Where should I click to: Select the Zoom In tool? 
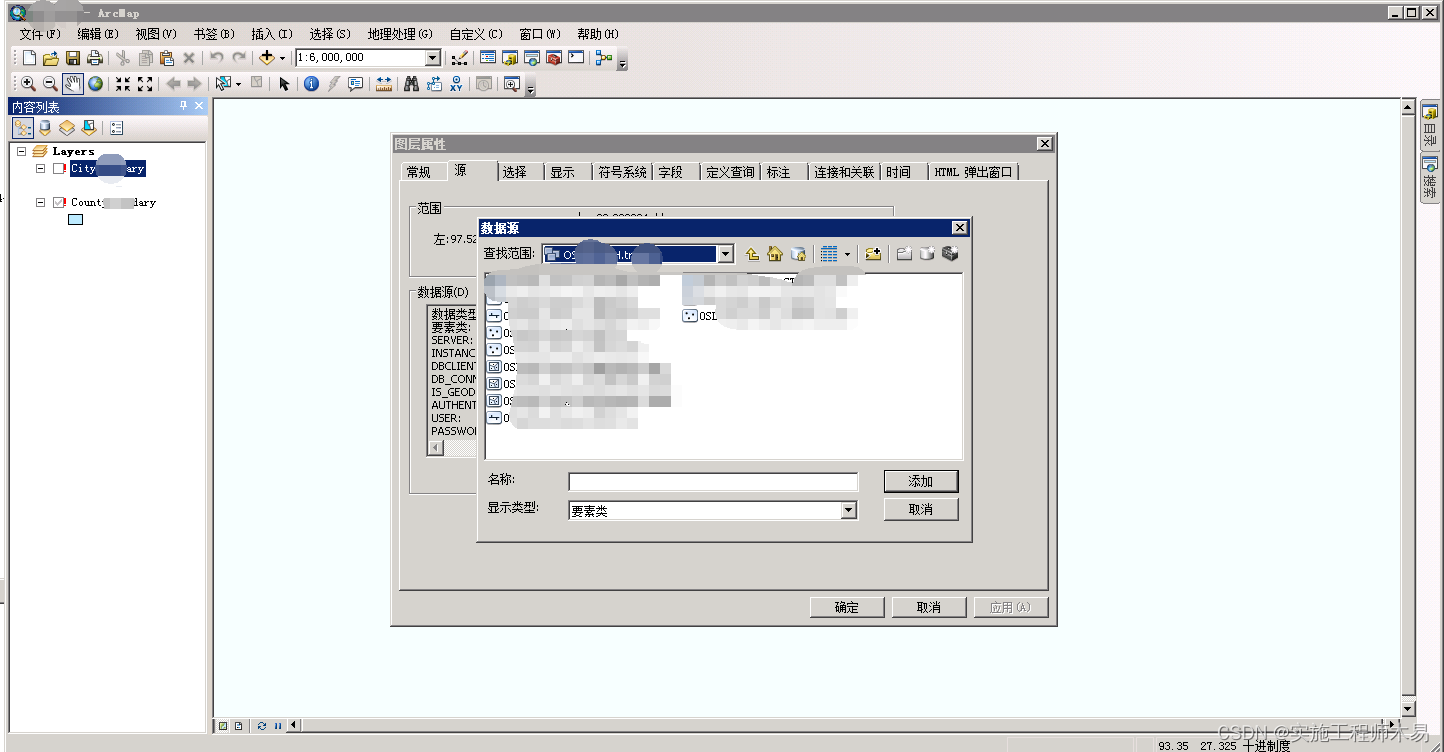point(28,84)
